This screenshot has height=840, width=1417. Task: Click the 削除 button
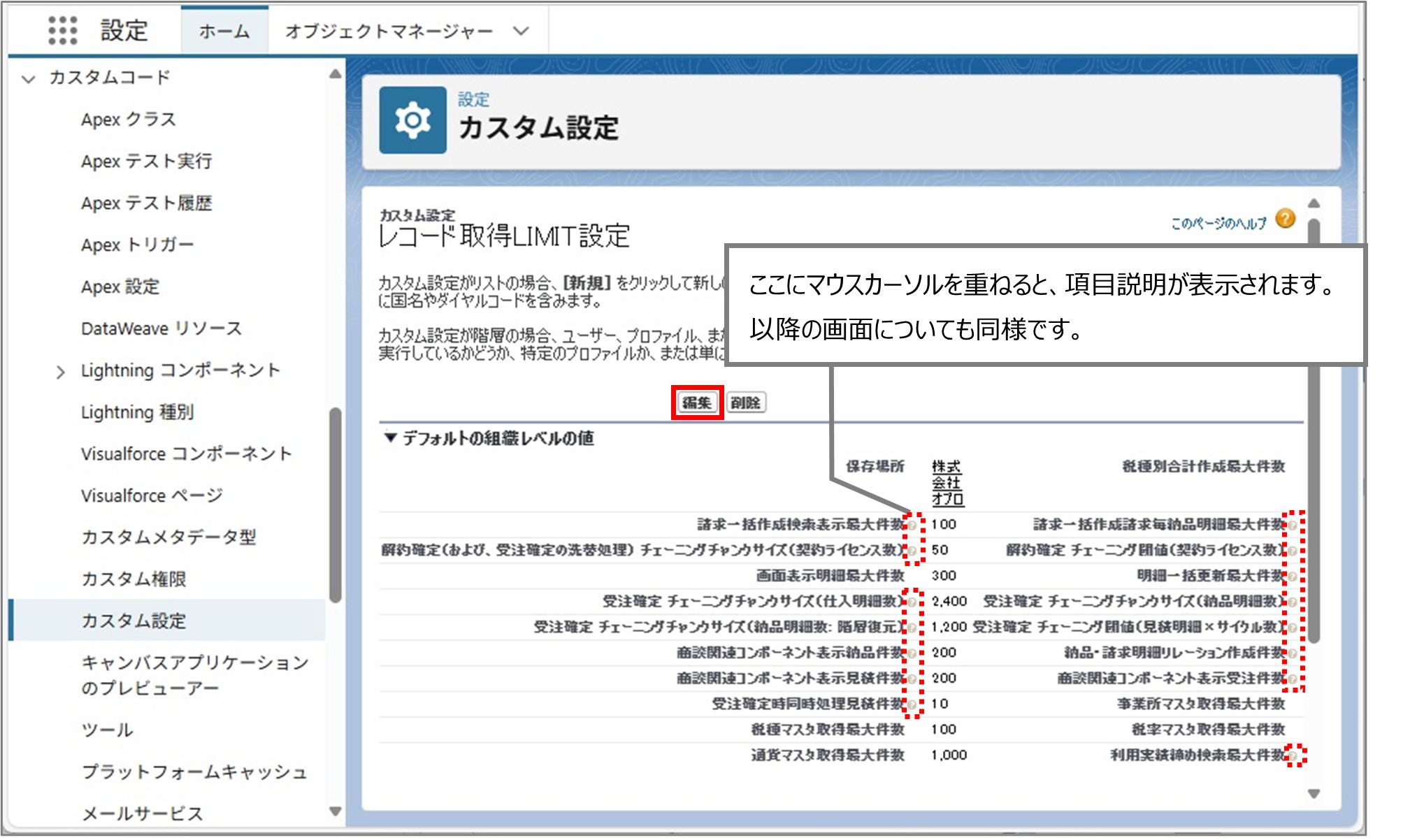pyautogui.click(x=746, y=403)
